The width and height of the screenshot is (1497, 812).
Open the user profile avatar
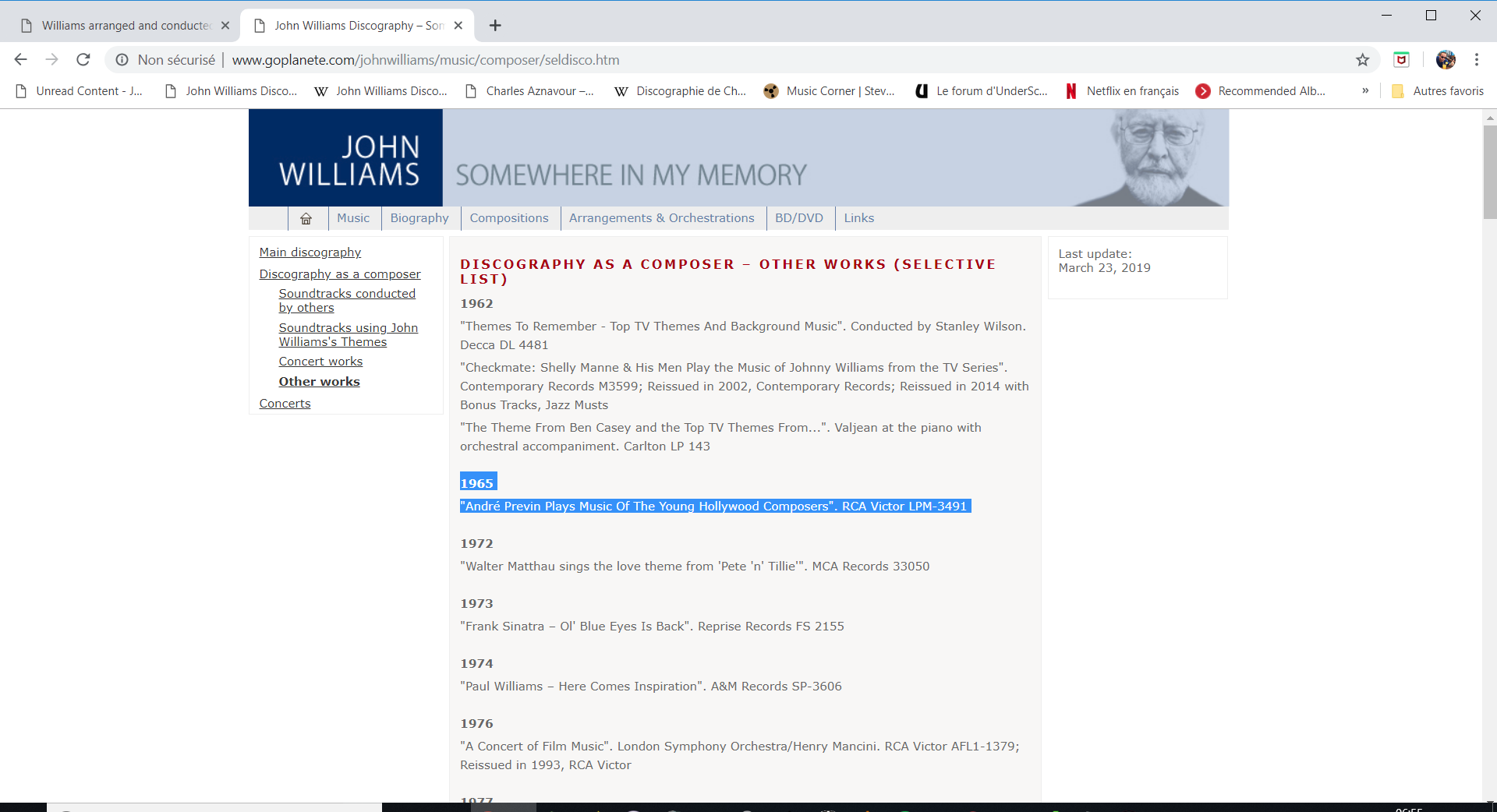[x=1445, y=60]
